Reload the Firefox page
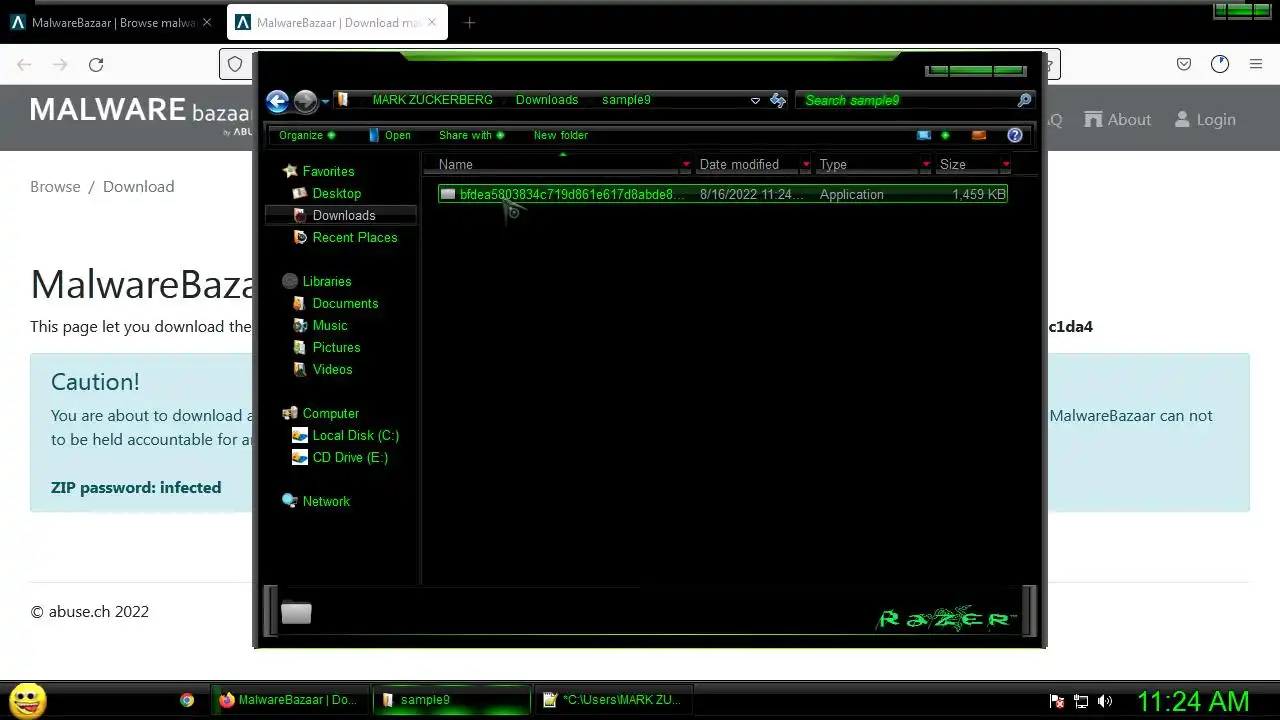Screen dimensions: 1280x720 tap(96, 64)
